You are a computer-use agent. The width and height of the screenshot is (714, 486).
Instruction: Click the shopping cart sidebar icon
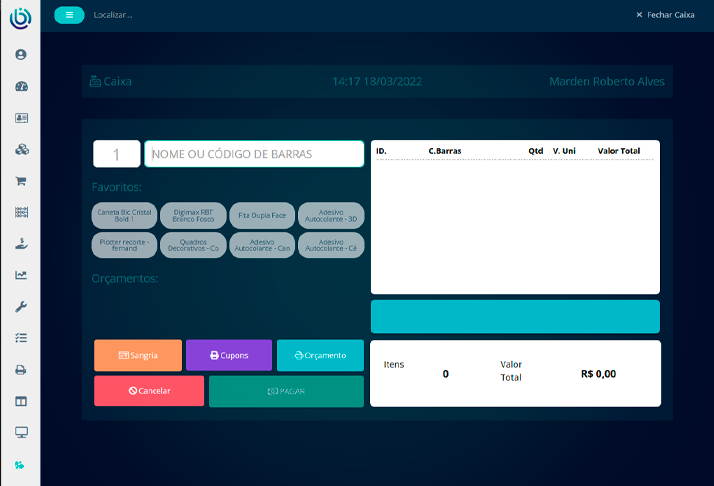[20, 182]
